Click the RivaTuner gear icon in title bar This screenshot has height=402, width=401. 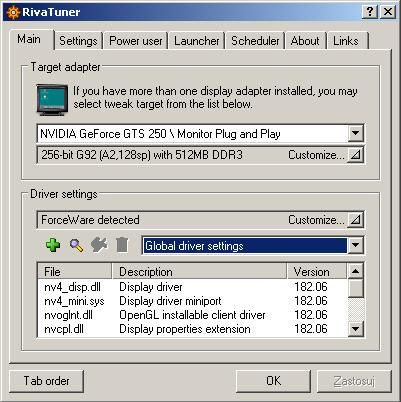(13, 12)
